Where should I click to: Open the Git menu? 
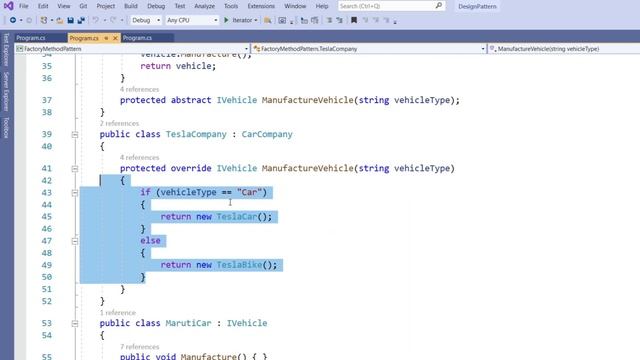pyautogui.click(x=83, y=6)
